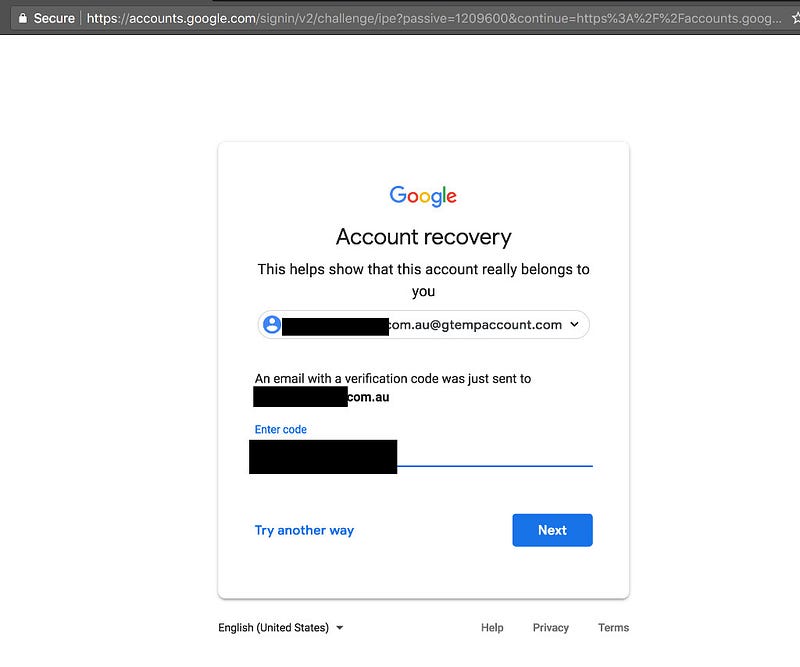Click the secure padlock icon in address bar
This screenshot has height=667, width=800.
22,18
